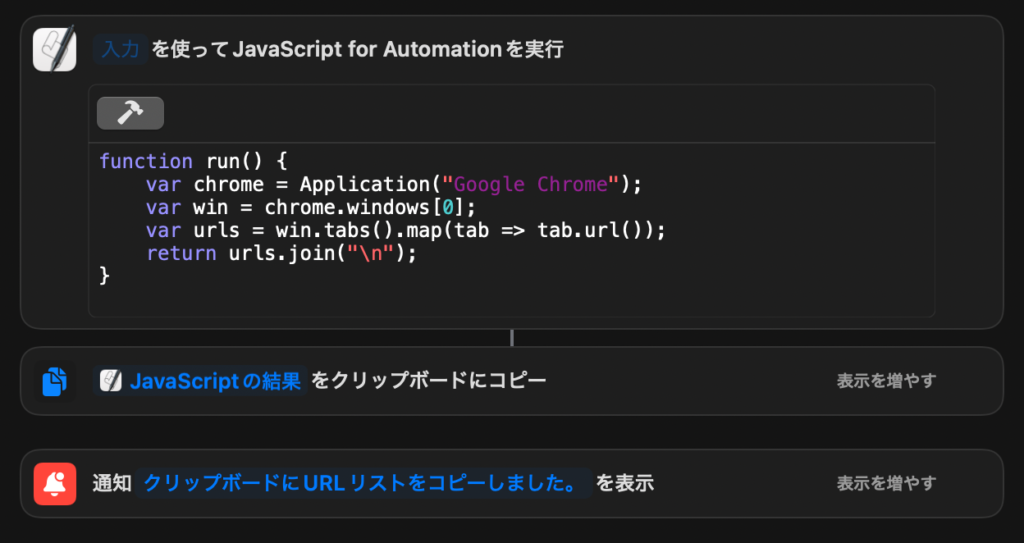Click the connector line between the two actions
This screenshot has width=1024, height=543.
point(512,338)
